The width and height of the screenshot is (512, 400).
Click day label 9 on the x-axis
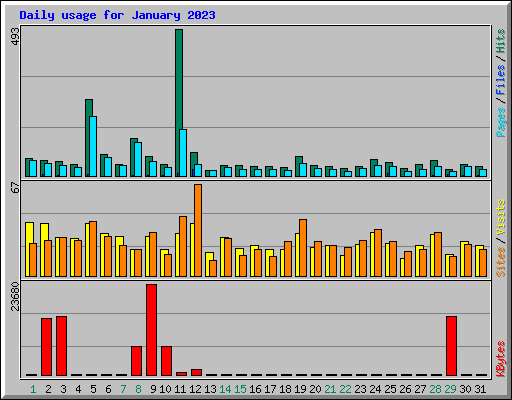tap(153, 389)
